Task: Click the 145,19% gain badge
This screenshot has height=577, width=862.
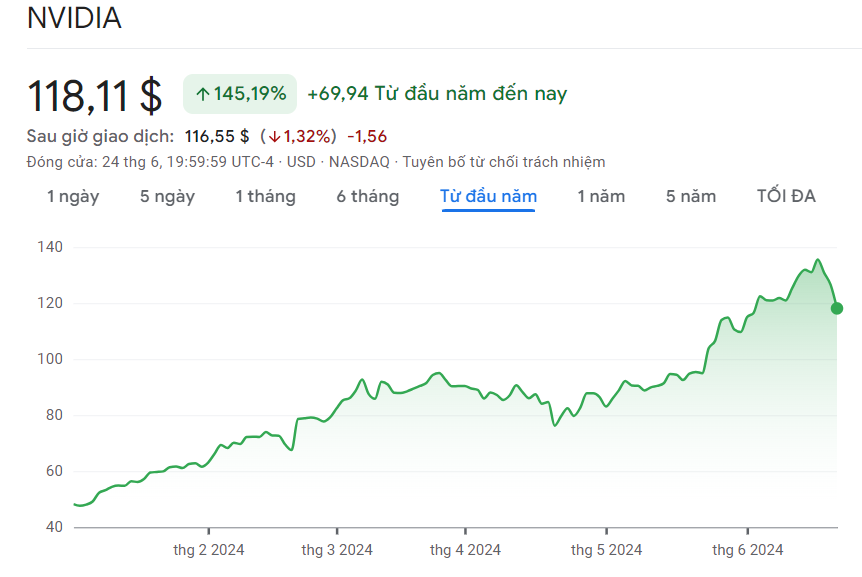Action: [x=240, y=94]
